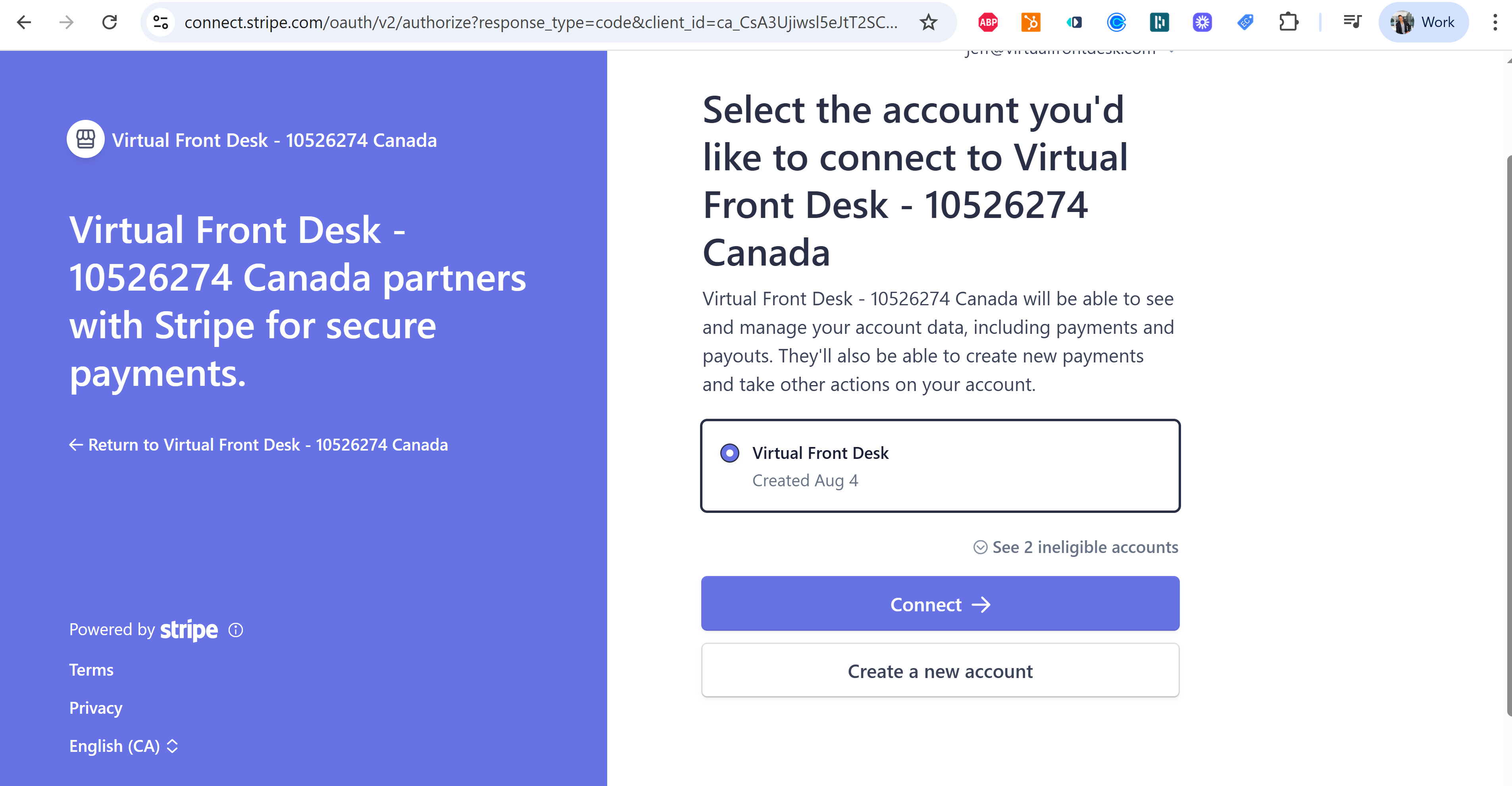The image size is (1512, 786).
Task: Open the HubSpot extension icon
Action: coord(1031,22)
